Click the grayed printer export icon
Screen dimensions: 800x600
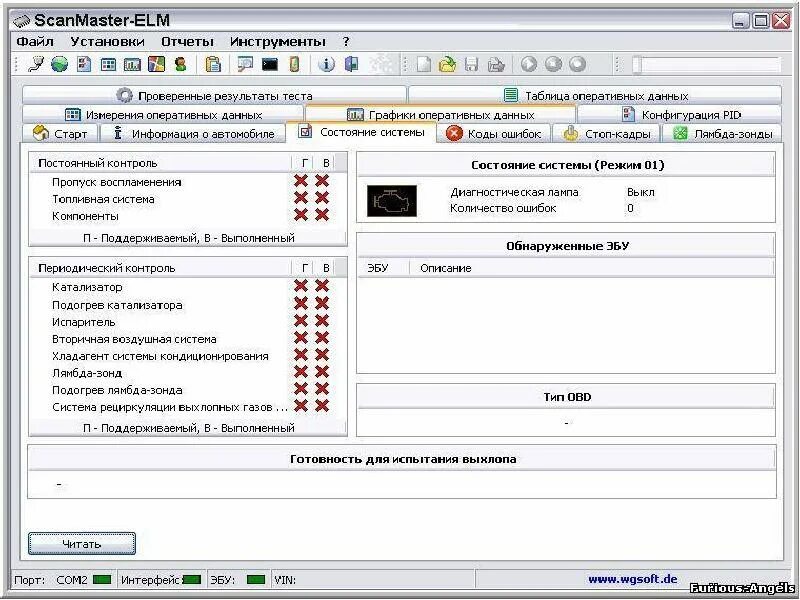pos(496,64)
